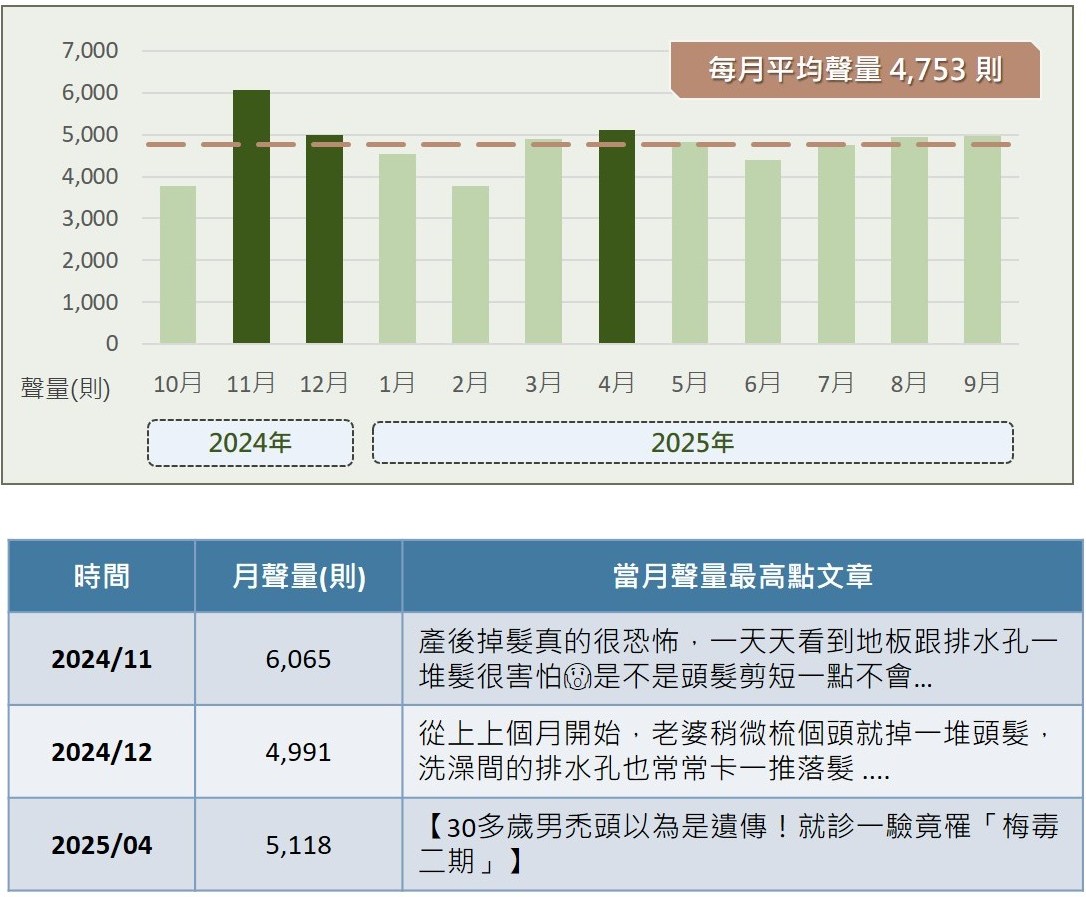Click the 當月聲量最高點文章 column header
Viewport: 1086px width, 897px height.
click(742, 576)
